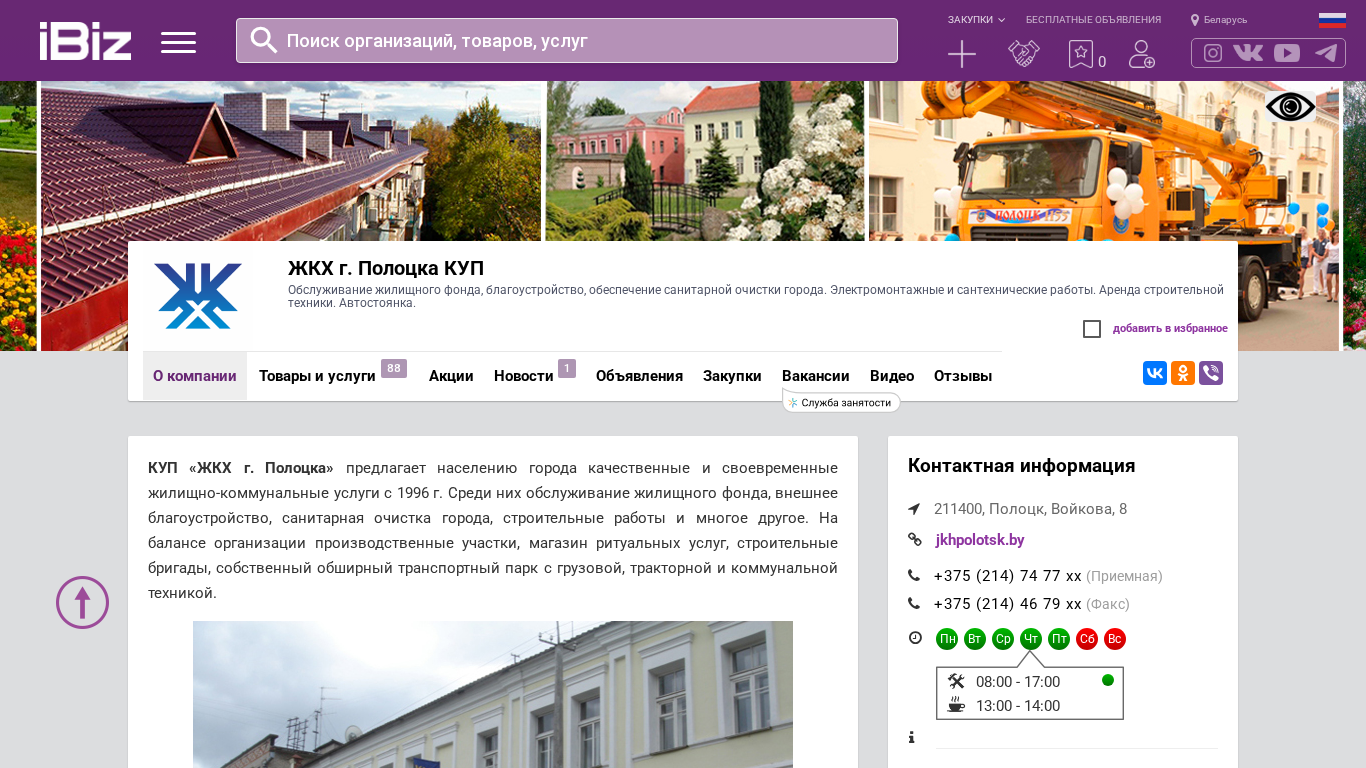Switch to the Видео tab

point(892,376)
